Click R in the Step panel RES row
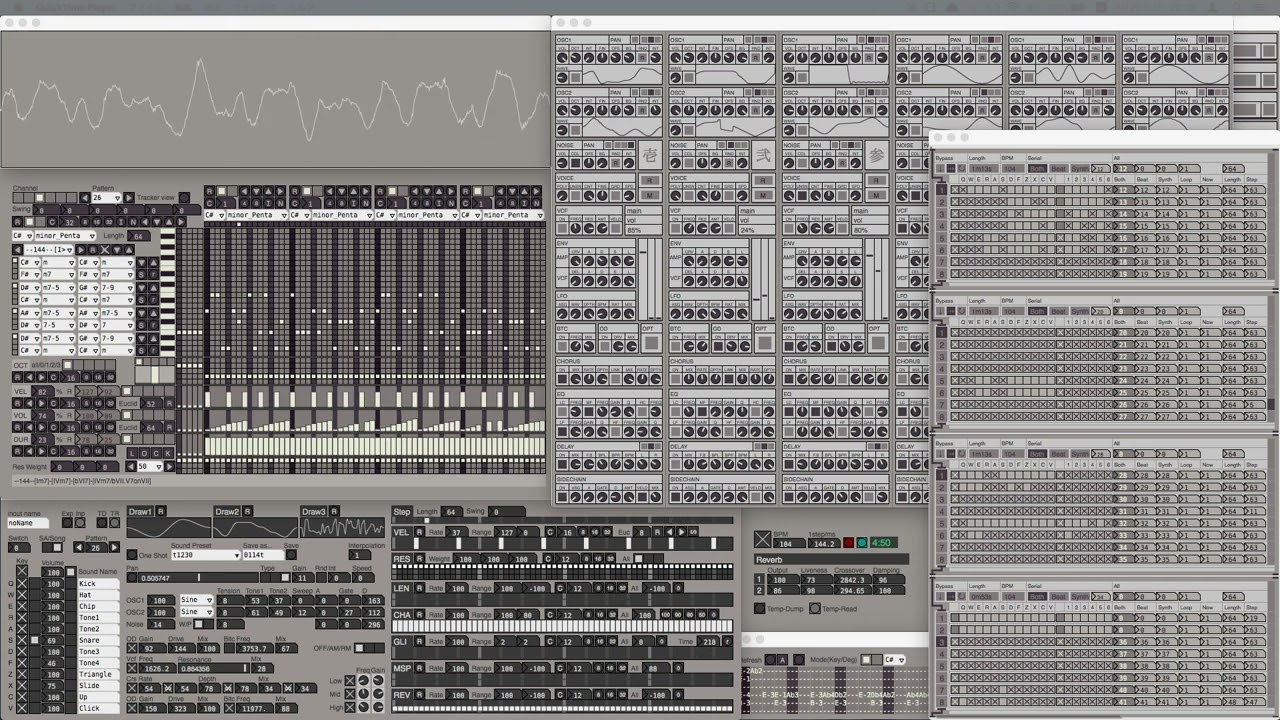This screenshot has height=720, width=1280. point(420,560)
